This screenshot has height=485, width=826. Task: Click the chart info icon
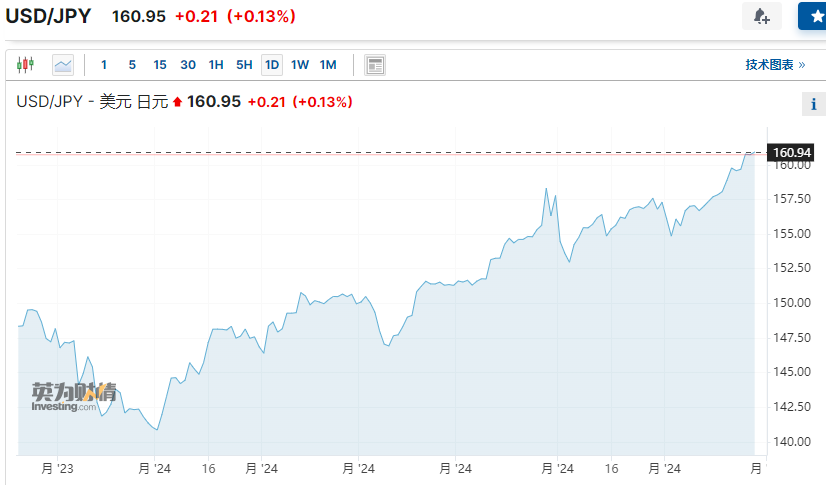[x=813, y=104]
